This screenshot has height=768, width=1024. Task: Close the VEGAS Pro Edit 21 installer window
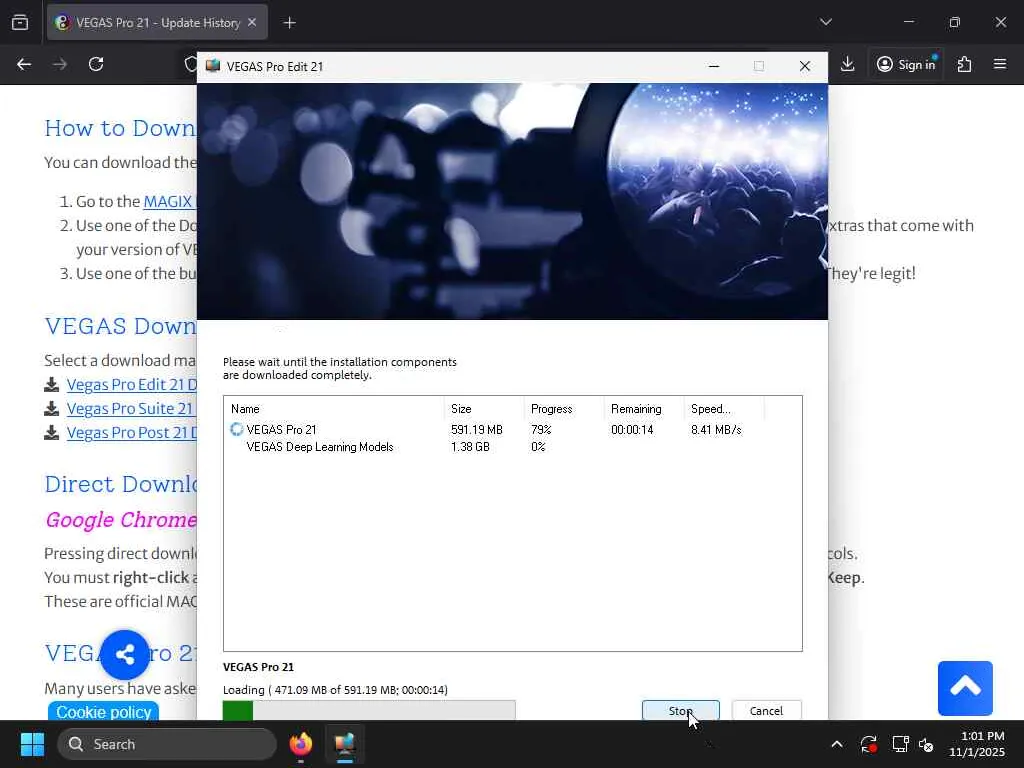click(805, 66)
